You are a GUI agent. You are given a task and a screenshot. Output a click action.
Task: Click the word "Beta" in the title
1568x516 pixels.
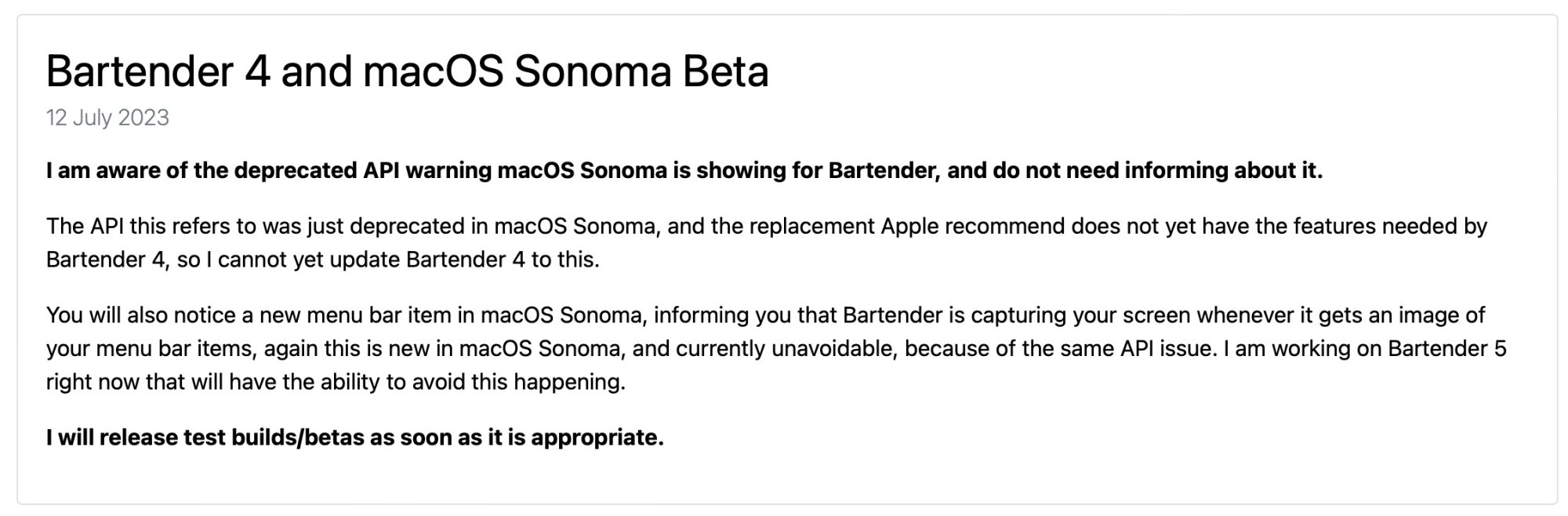click(x=724, y=71)
